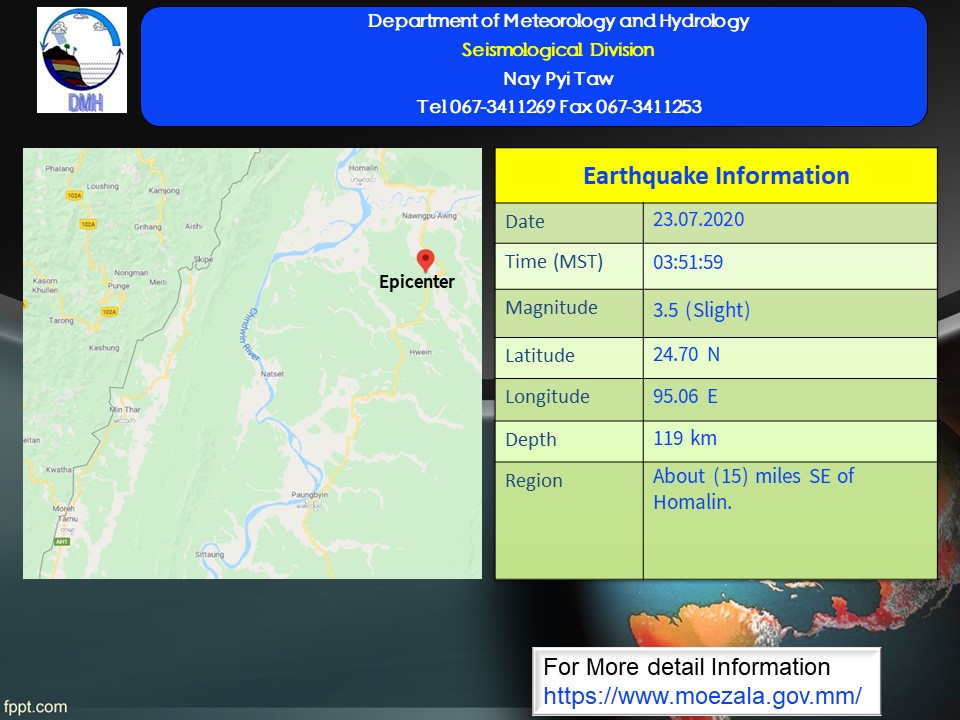
Task: Open the moezala.gov.mm website link
Action: pyautogui.click(x=702, y=695)
